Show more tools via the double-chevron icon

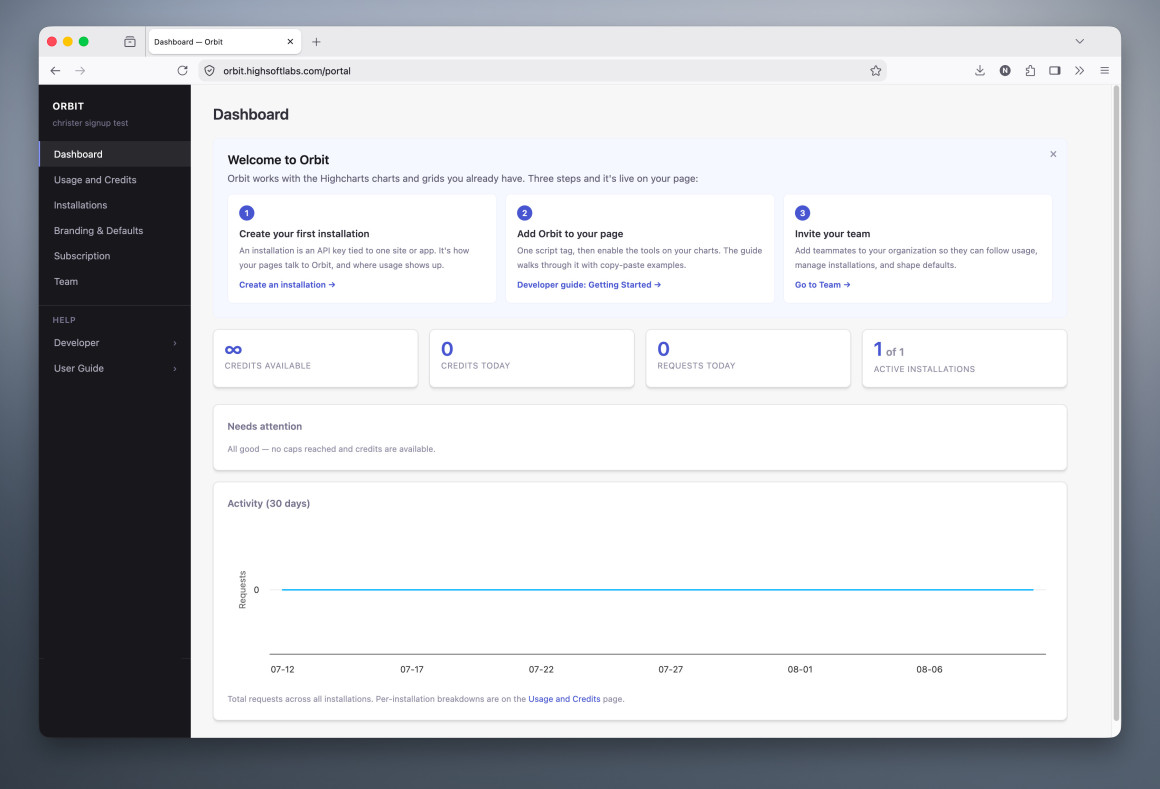pyautogui.click(x=1079, y=71)
